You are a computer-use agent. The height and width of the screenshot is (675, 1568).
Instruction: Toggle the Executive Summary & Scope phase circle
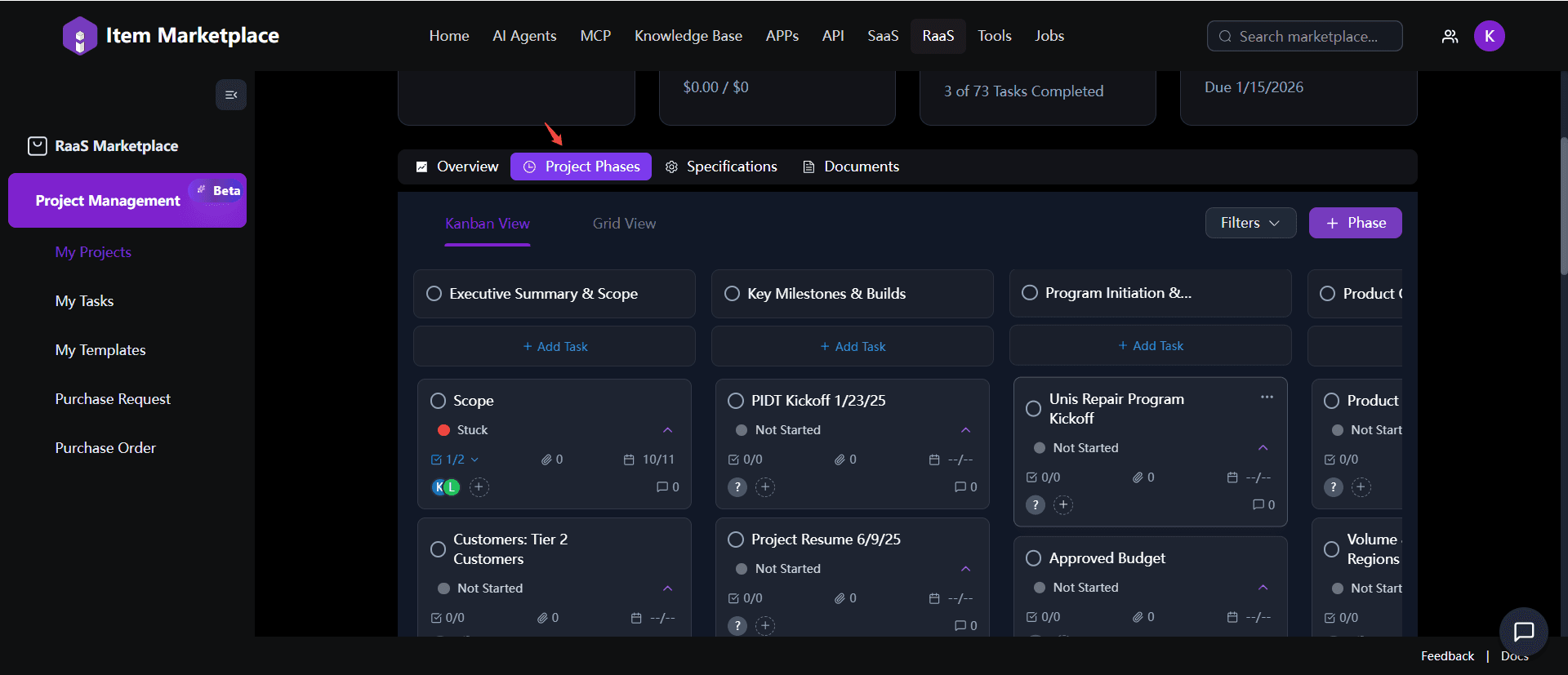click(x=434, y=294)
